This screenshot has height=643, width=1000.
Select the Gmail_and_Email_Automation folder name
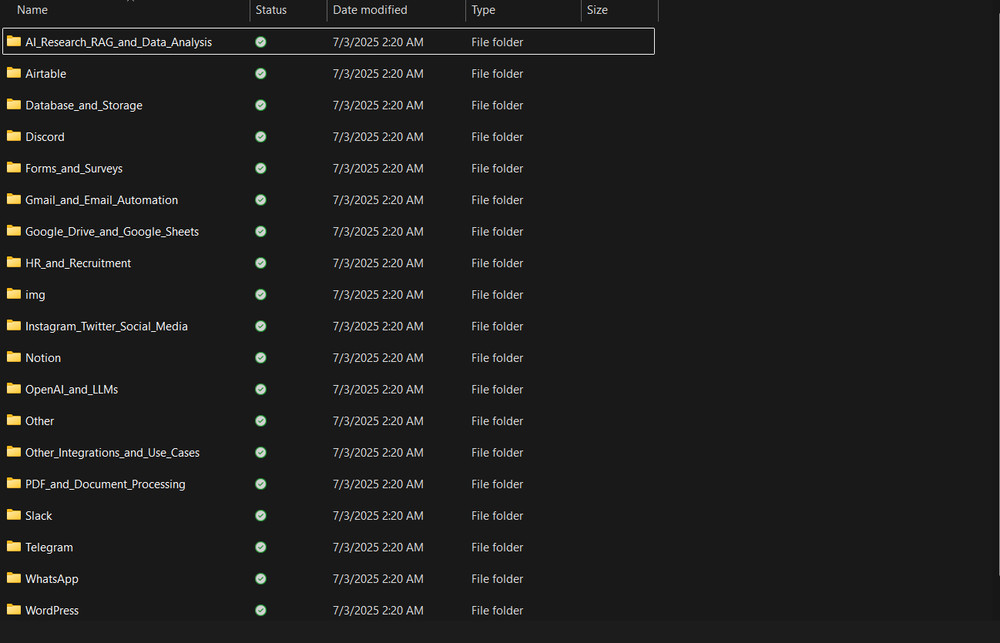pyautogui.click(x=101, y=200)
